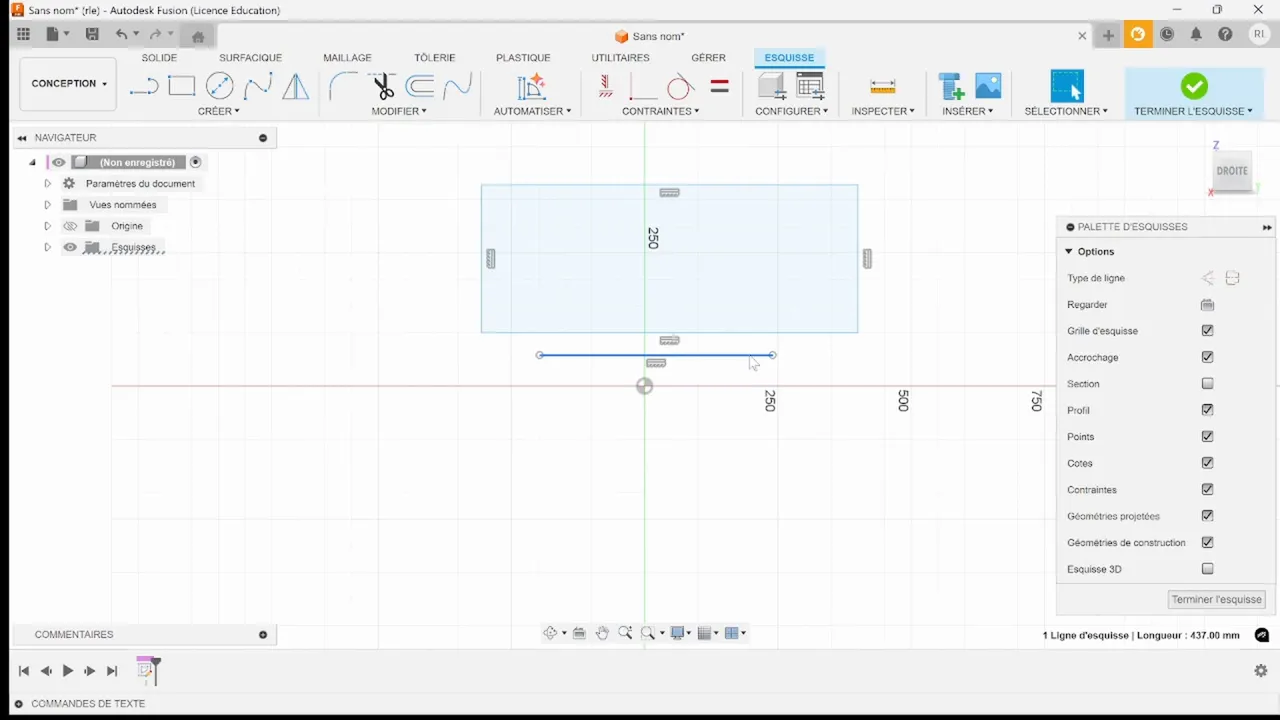Uncheck the Cotes option
The height and width of the screenshot is (720, 1280).
pyautogui.click(x=1207, y=463)
